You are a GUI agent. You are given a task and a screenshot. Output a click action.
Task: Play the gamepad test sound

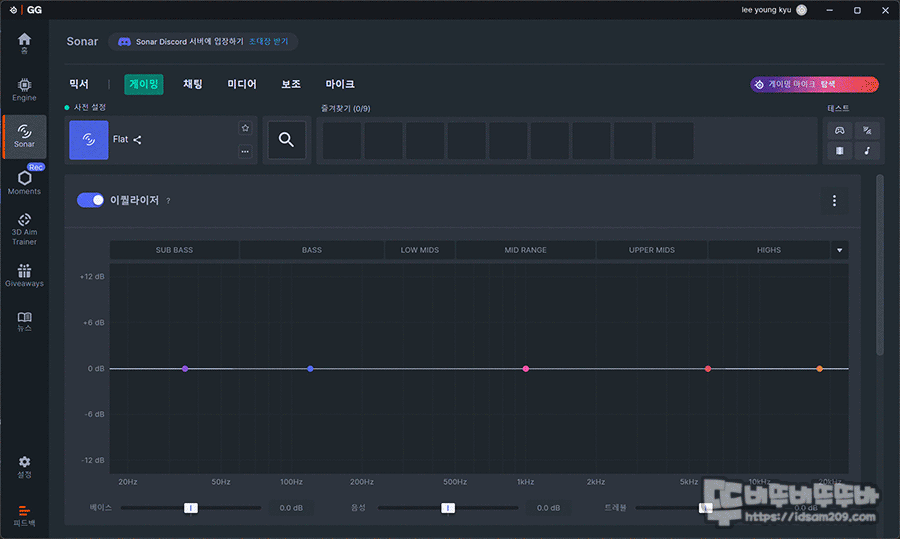(839, 130)
